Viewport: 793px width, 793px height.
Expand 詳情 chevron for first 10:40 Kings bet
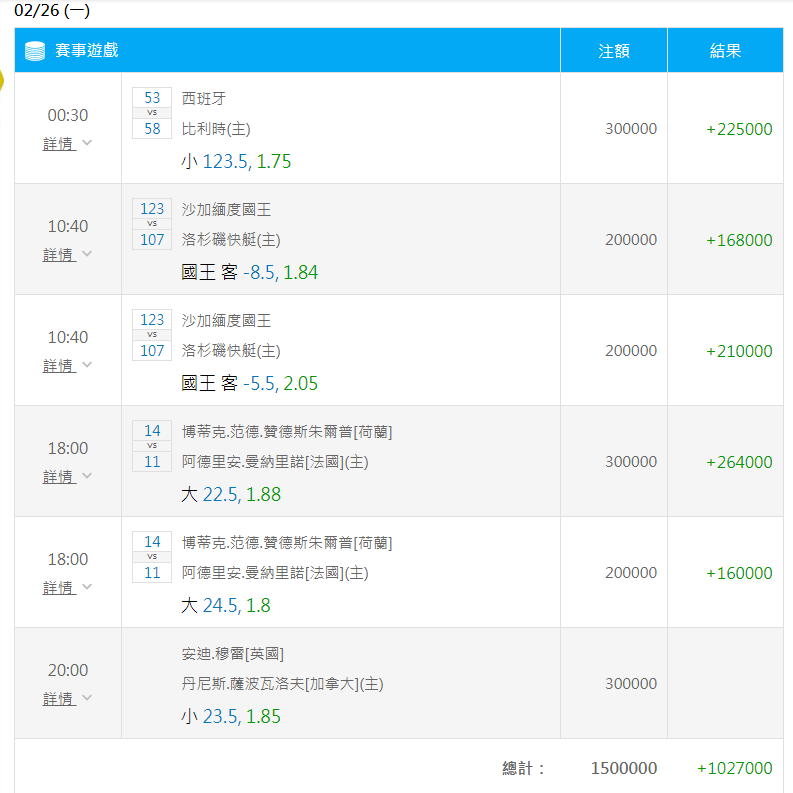tap(87, 253)
